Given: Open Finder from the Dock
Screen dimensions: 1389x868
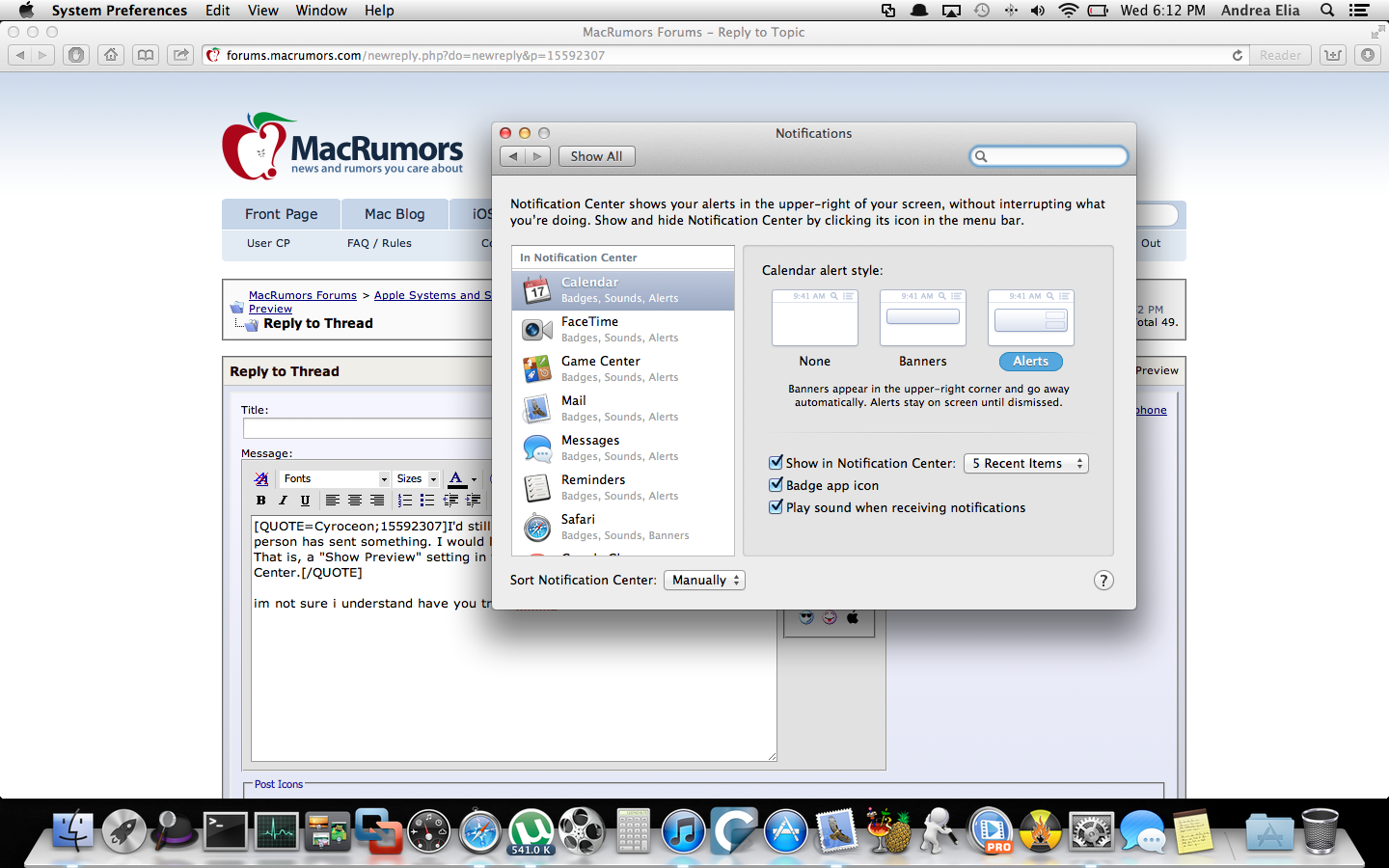Looking at the screenshot, I should [72, 830].
